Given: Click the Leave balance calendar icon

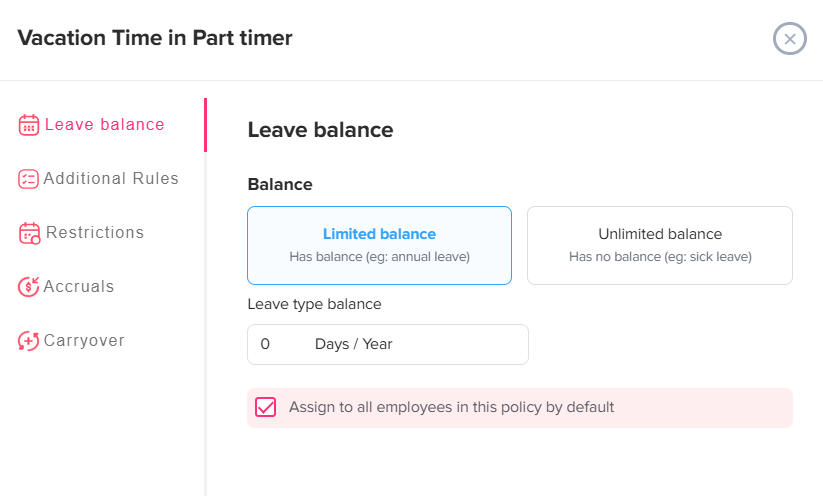Looking at the screenshot, I should pyautogui.click(x=29, y=125).
